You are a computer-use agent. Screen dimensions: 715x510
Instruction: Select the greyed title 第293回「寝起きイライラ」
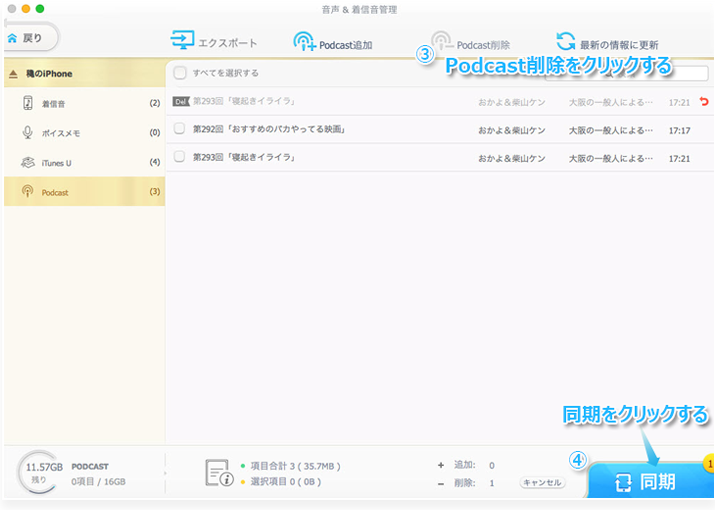244,101
